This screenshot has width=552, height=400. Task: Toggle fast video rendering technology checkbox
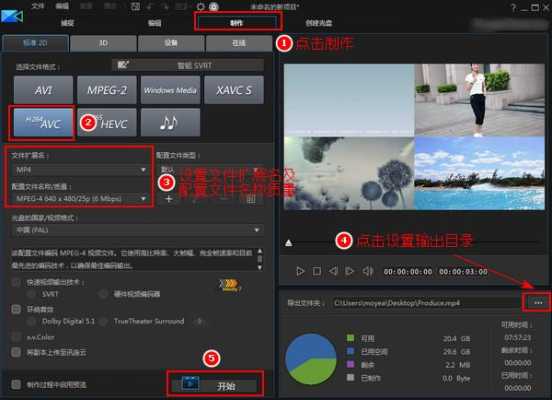(16, 282)
